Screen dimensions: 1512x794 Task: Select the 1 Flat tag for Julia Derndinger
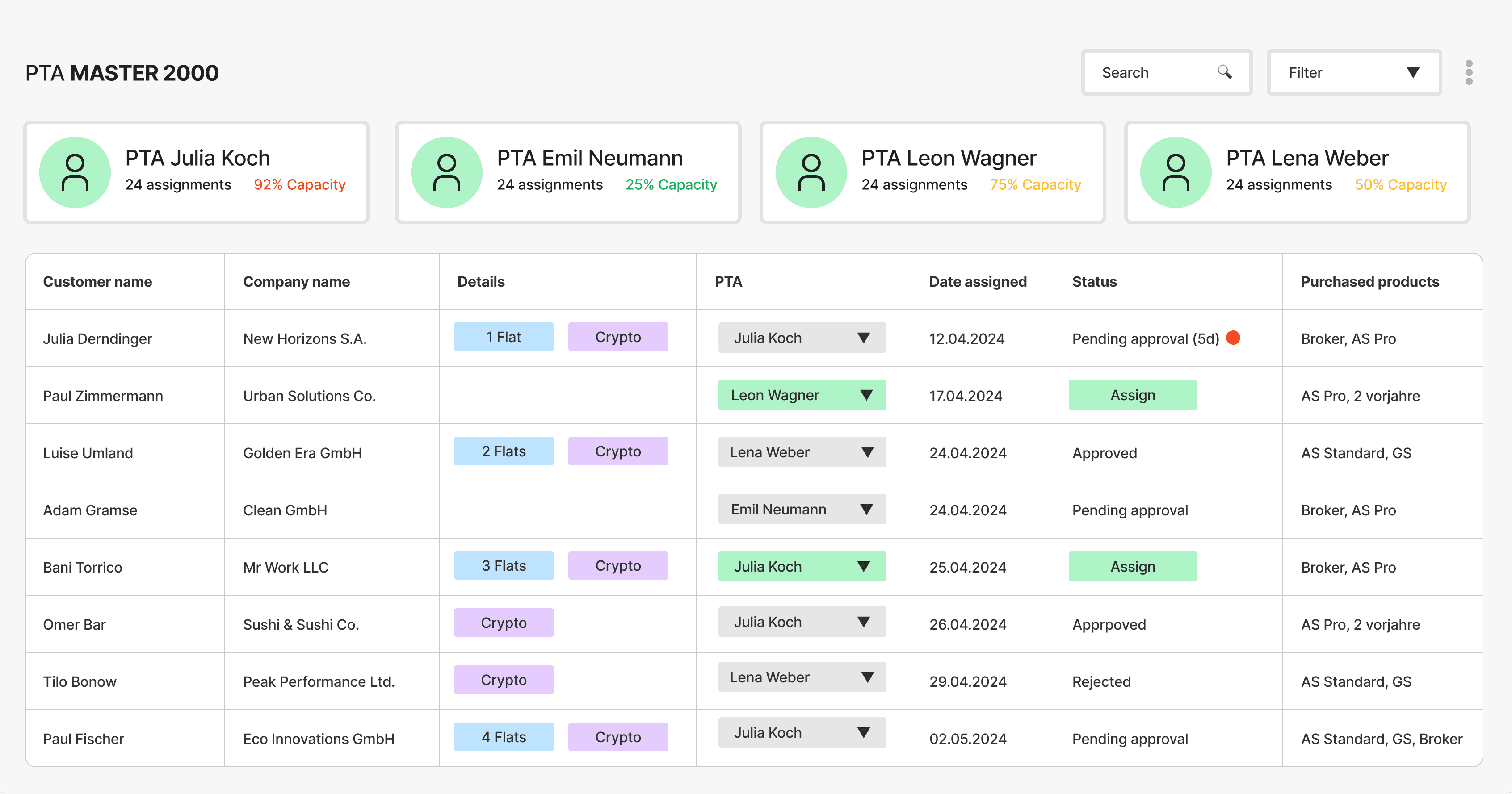[503, 337]
